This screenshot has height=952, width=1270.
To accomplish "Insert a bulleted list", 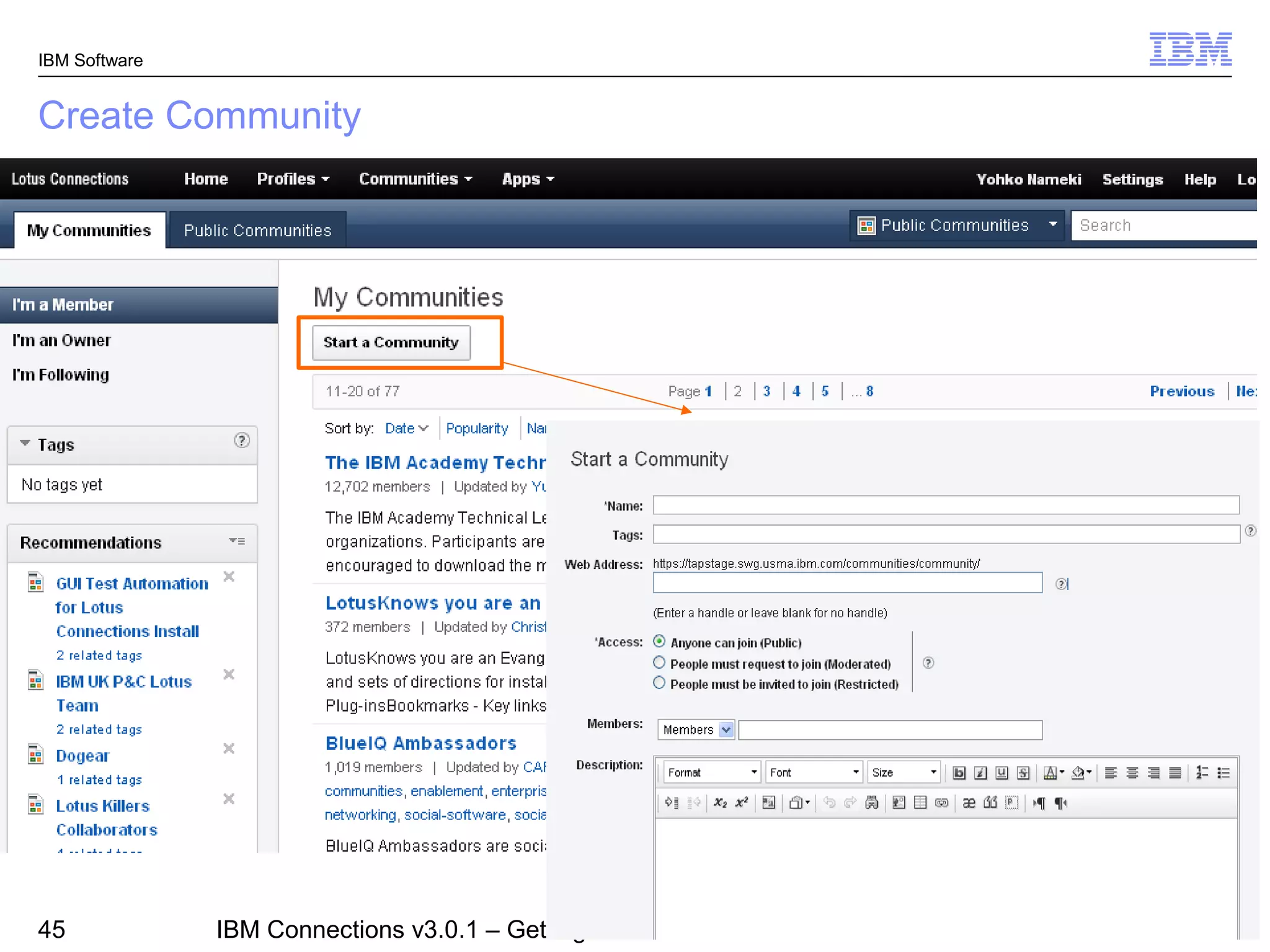I will [x=1223, y=772].
